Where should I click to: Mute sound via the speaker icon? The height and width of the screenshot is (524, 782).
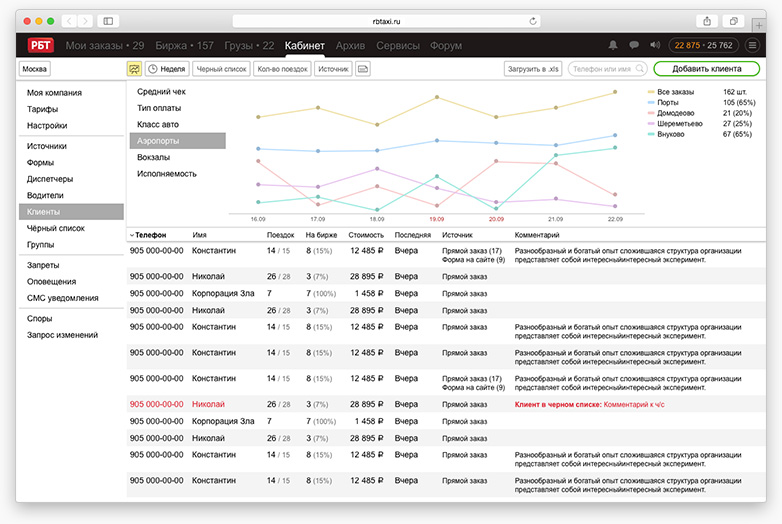tap(655, 45)
